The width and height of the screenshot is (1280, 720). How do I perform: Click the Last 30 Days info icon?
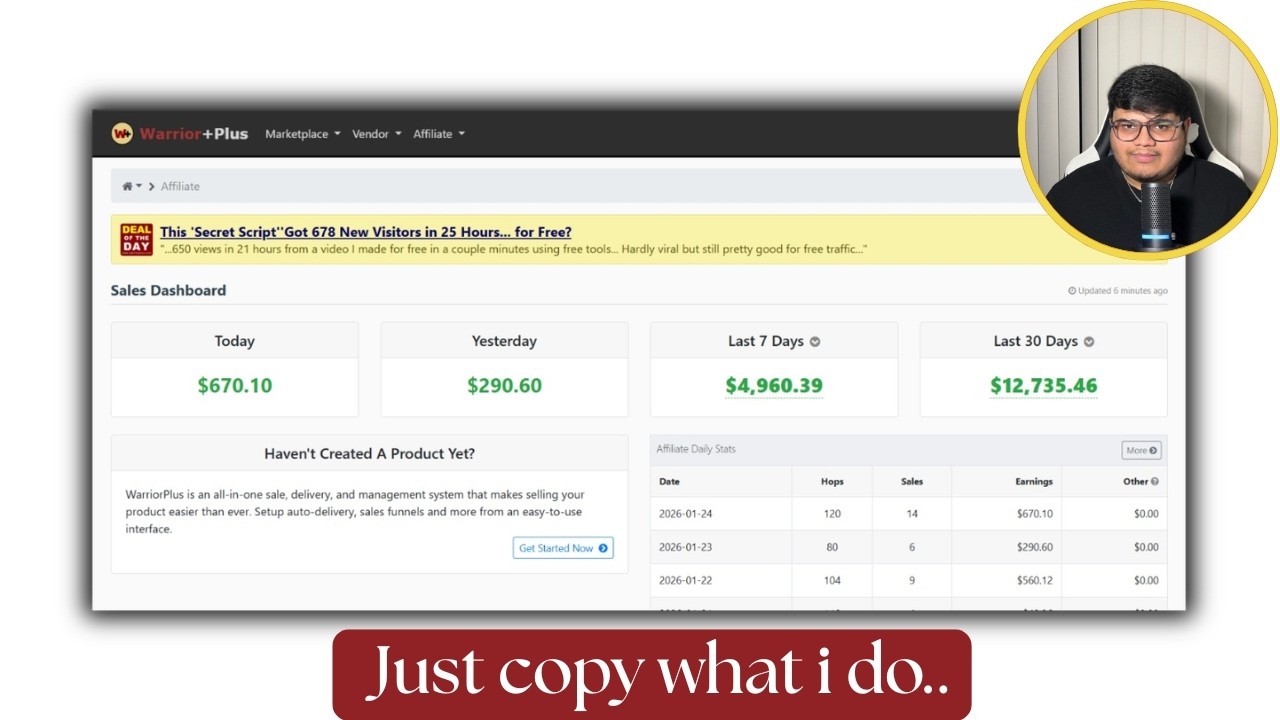(1089, 342)
